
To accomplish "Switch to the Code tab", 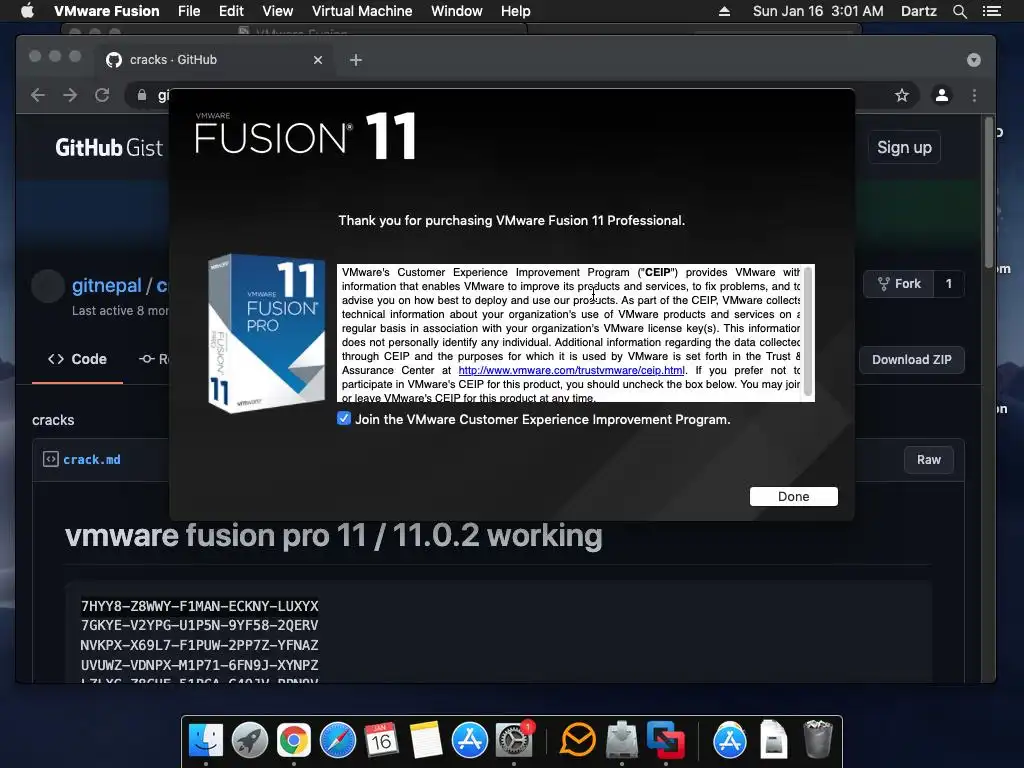I will [77, 359].
